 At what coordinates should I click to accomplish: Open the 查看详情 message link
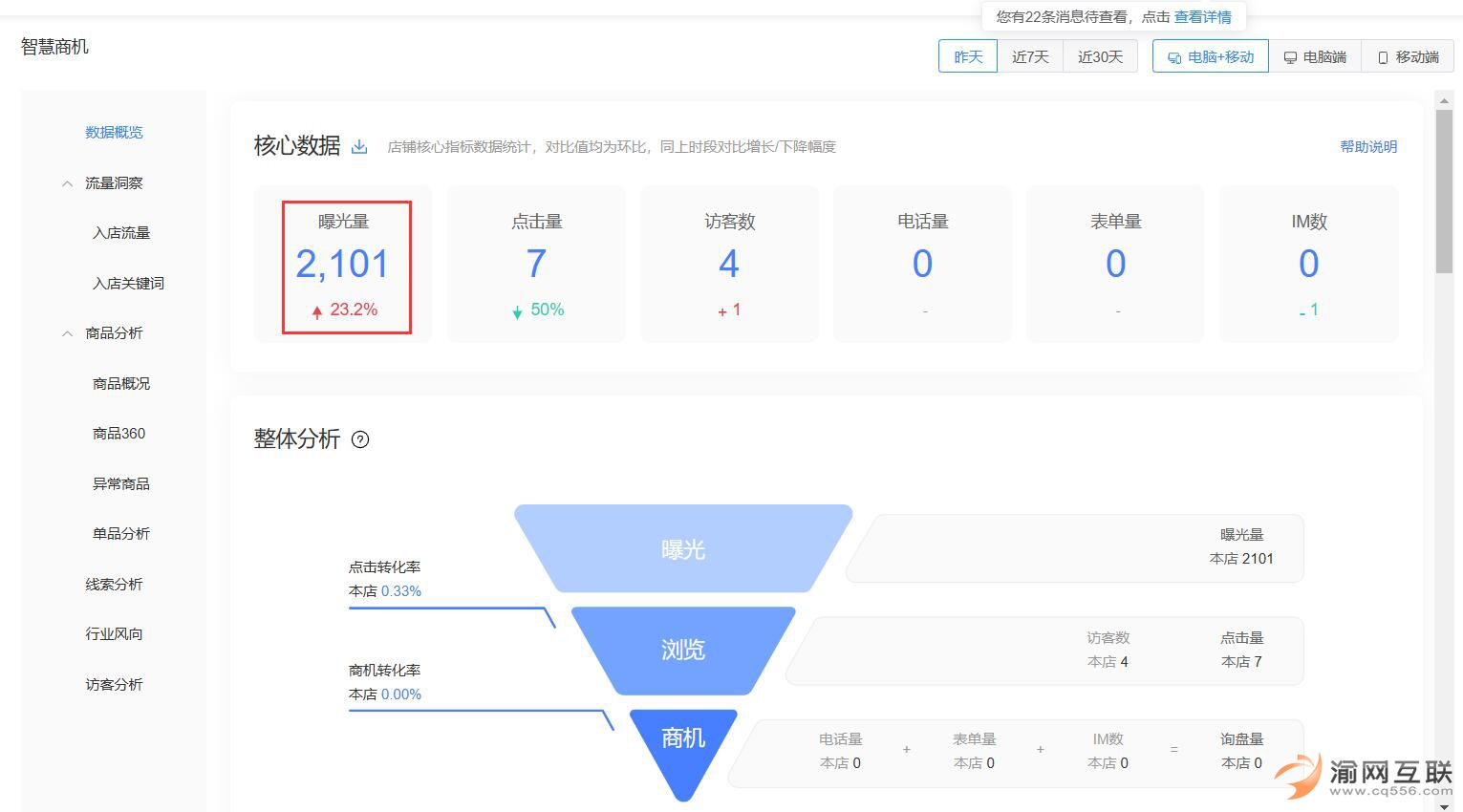click(1202, 16)
